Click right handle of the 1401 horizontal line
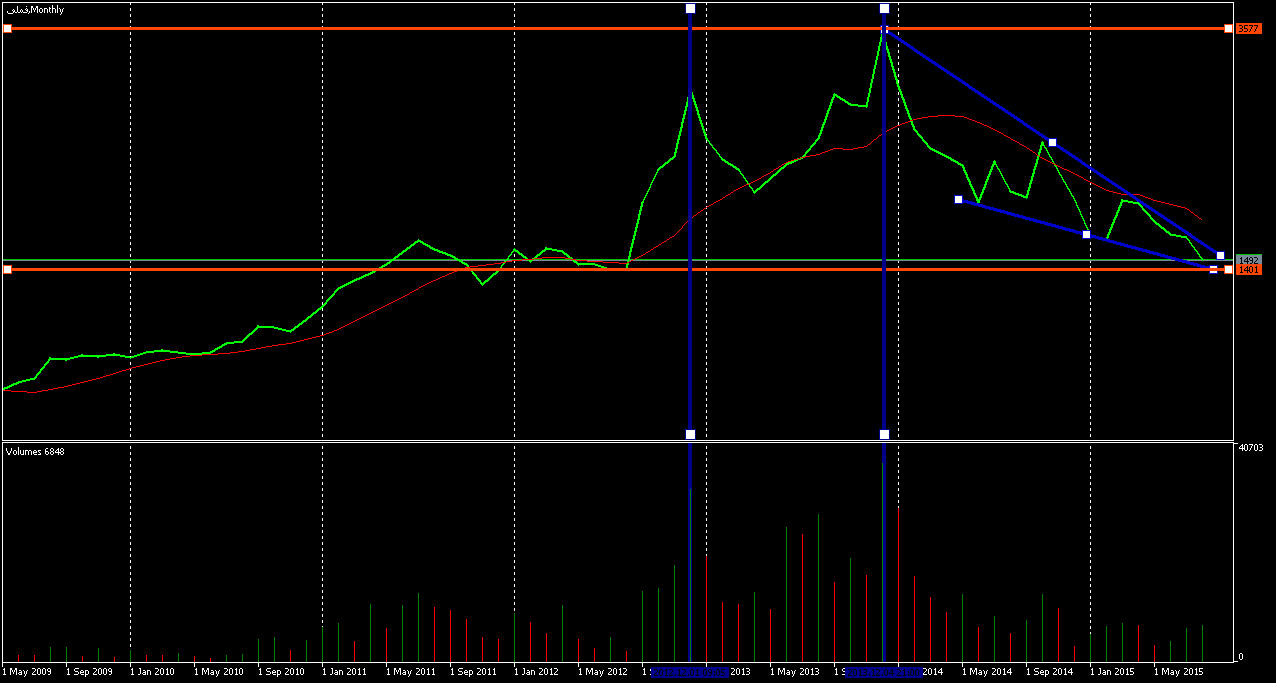 [x=1228, y=270]
